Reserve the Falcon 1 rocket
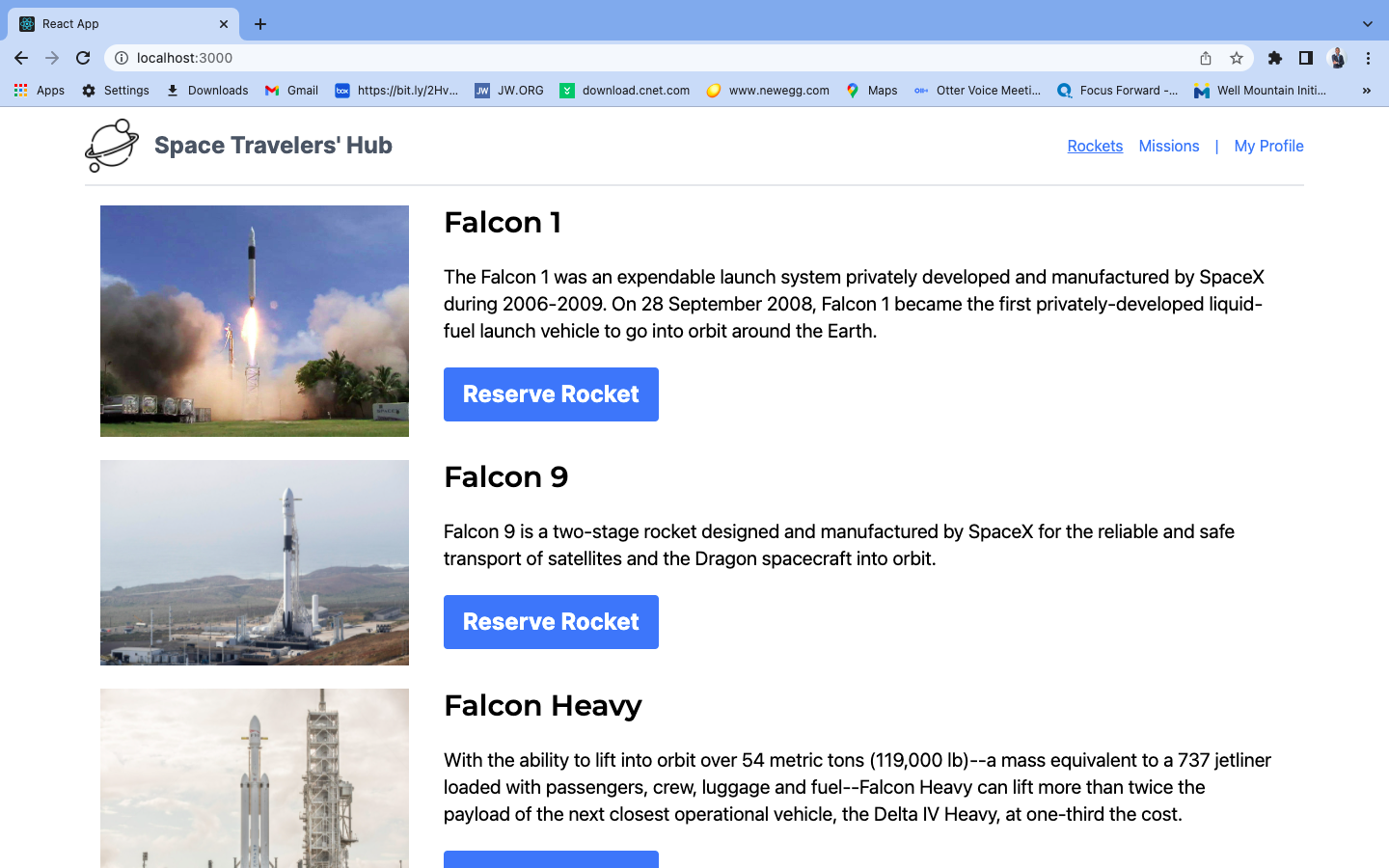Image resolution: width=1389 pixels, height=868 pixels. tap(551, 394)
